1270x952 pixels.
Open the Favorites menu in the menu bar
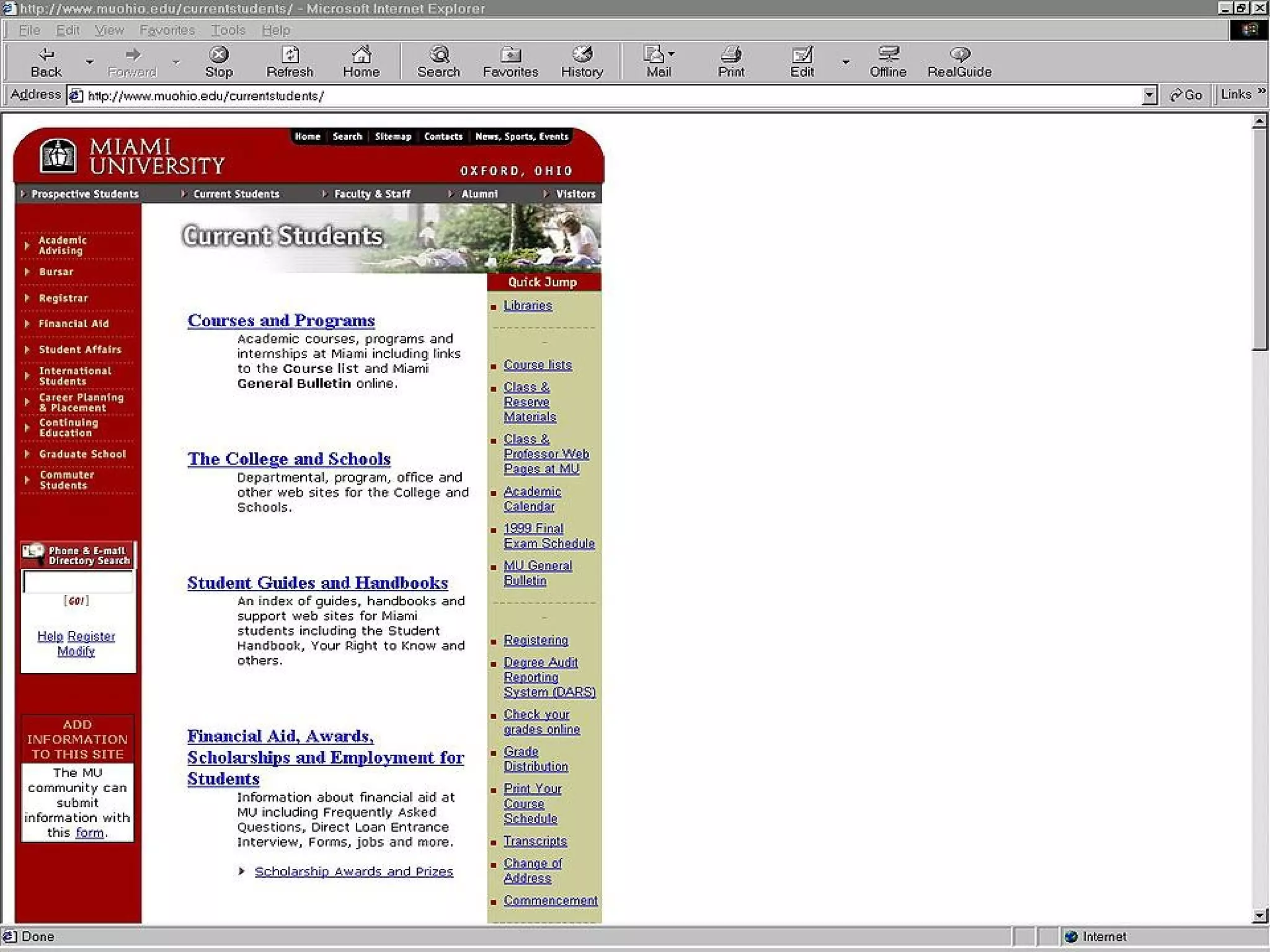coord(167,30)
